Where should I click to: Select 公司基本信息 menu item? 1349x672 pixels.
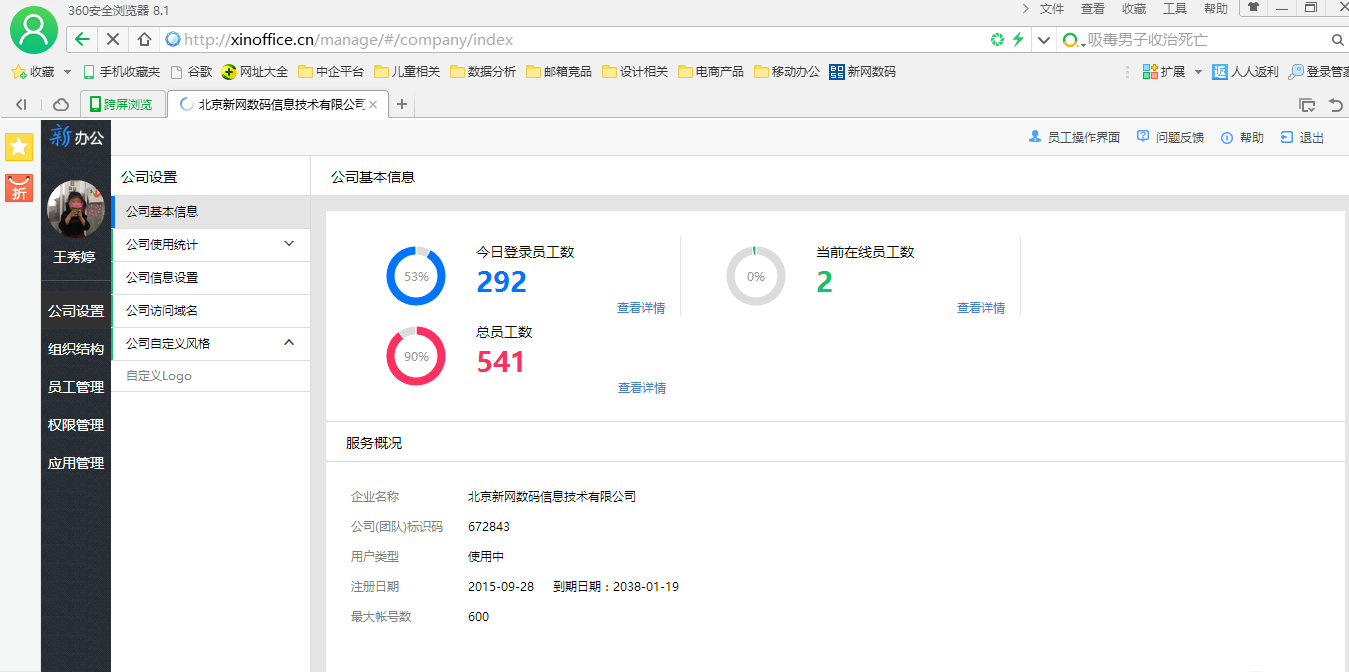coord(211,212)
